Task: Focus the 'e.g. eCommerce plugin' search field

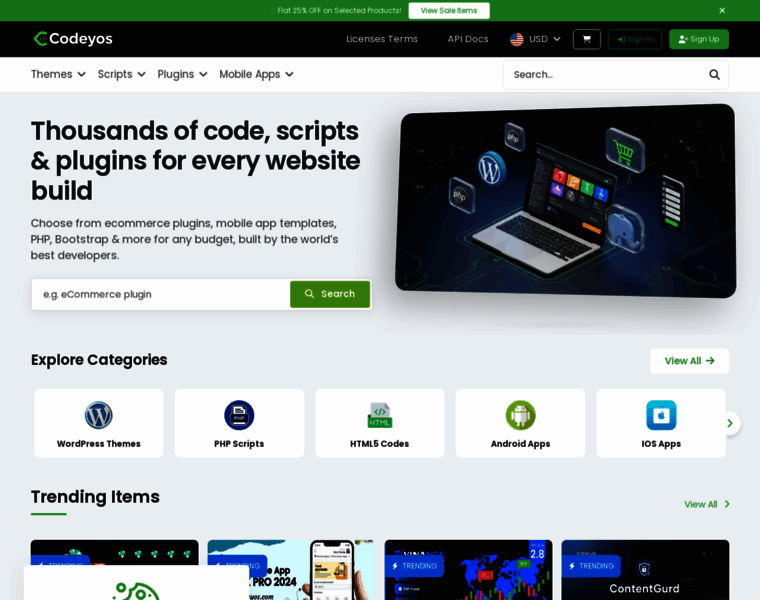Action: click(x=161, y=294)
